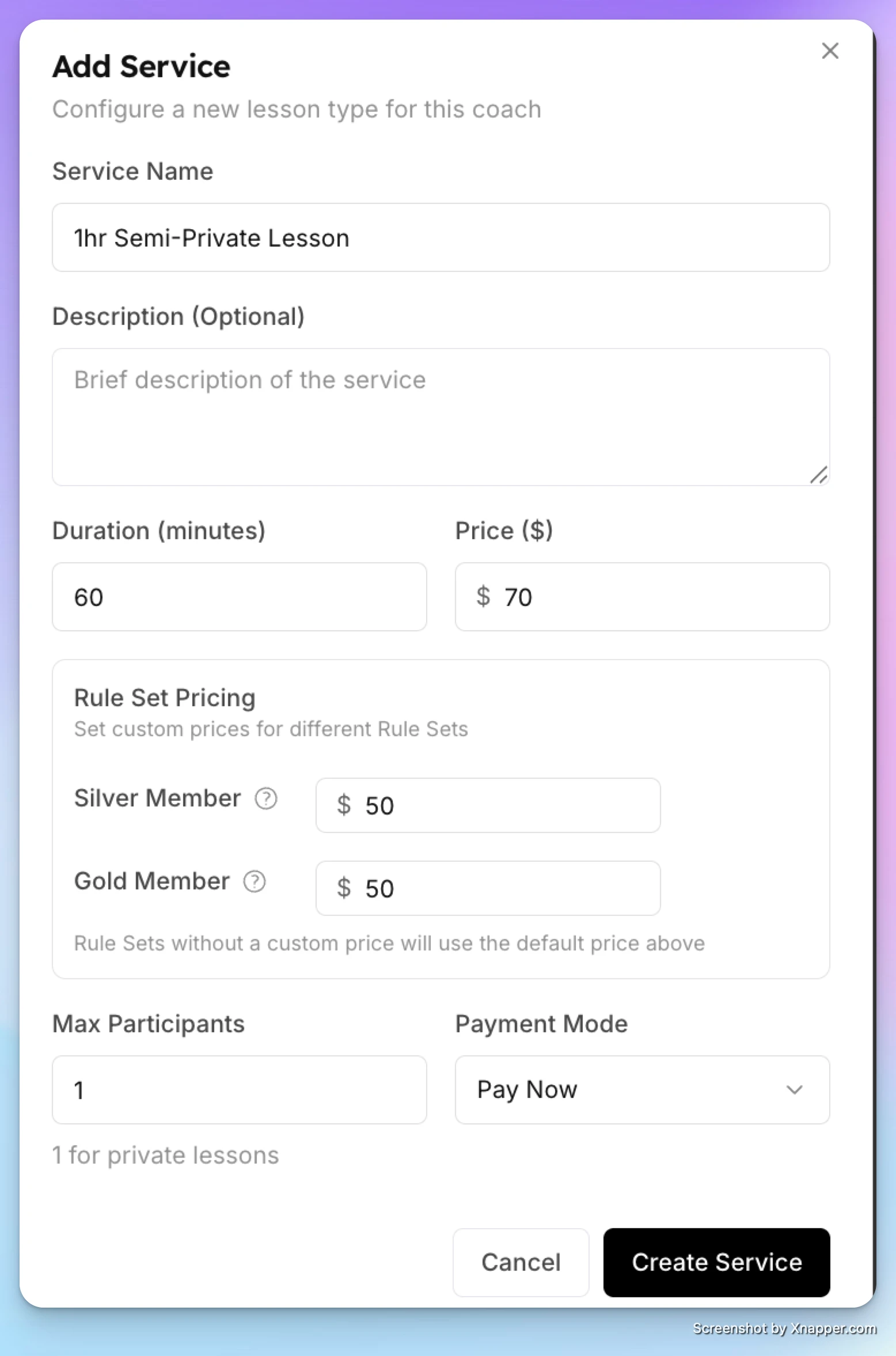Grab the description box resize handle

coord(818,475)
